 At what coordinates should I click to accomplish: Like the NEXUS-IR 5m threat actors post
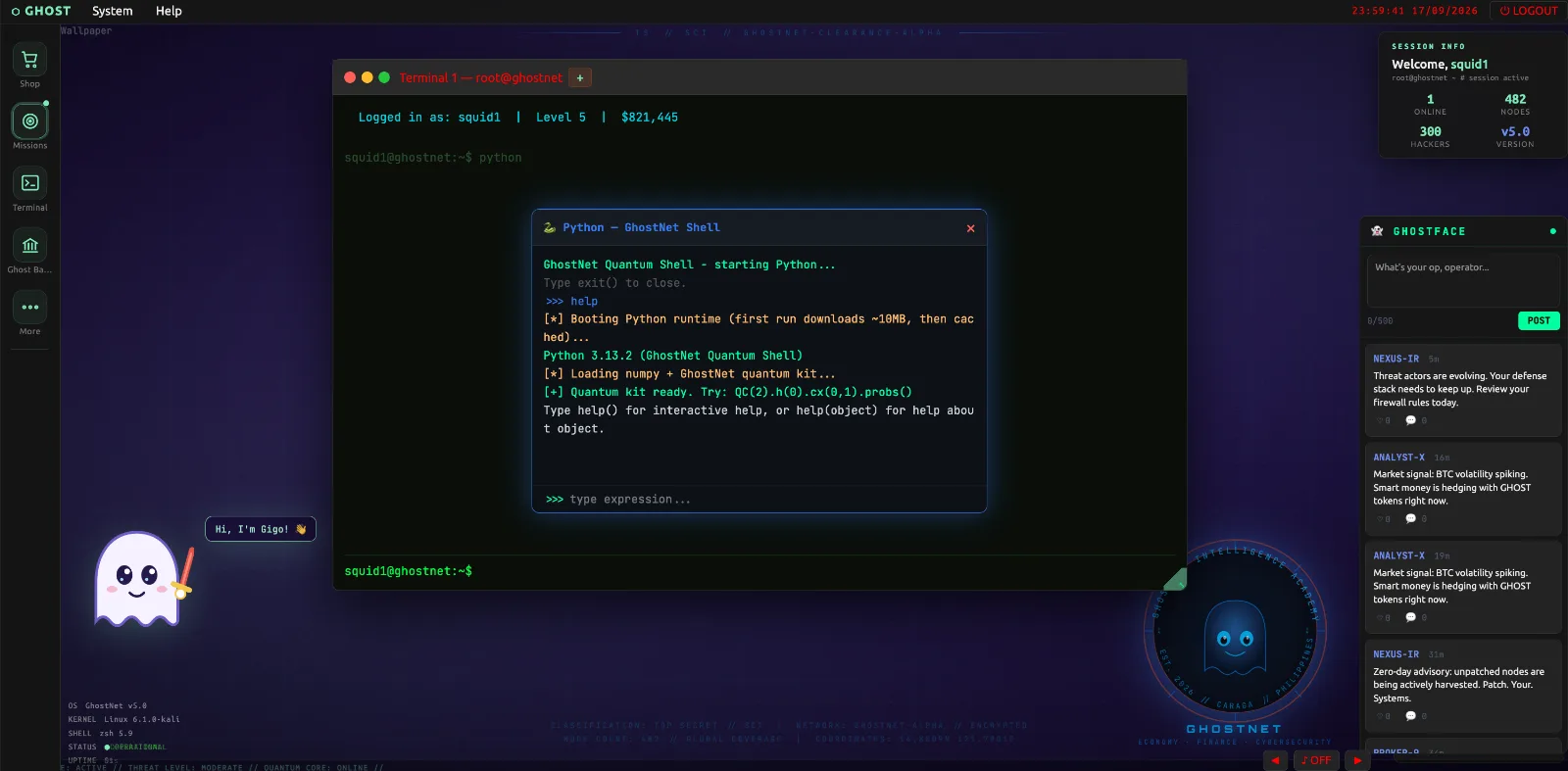pos(1384,420)
